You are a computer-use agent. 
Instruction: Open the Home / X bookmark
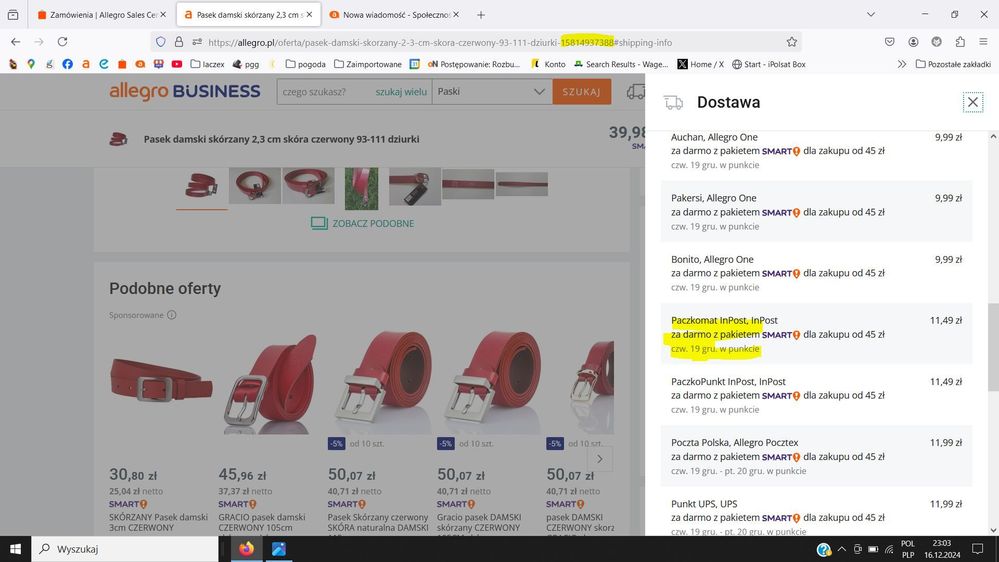pos(700,64)
